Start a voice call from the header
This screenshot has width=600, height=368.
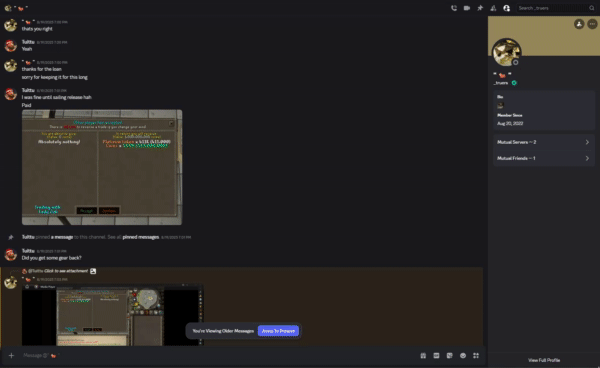pos(454,8)
